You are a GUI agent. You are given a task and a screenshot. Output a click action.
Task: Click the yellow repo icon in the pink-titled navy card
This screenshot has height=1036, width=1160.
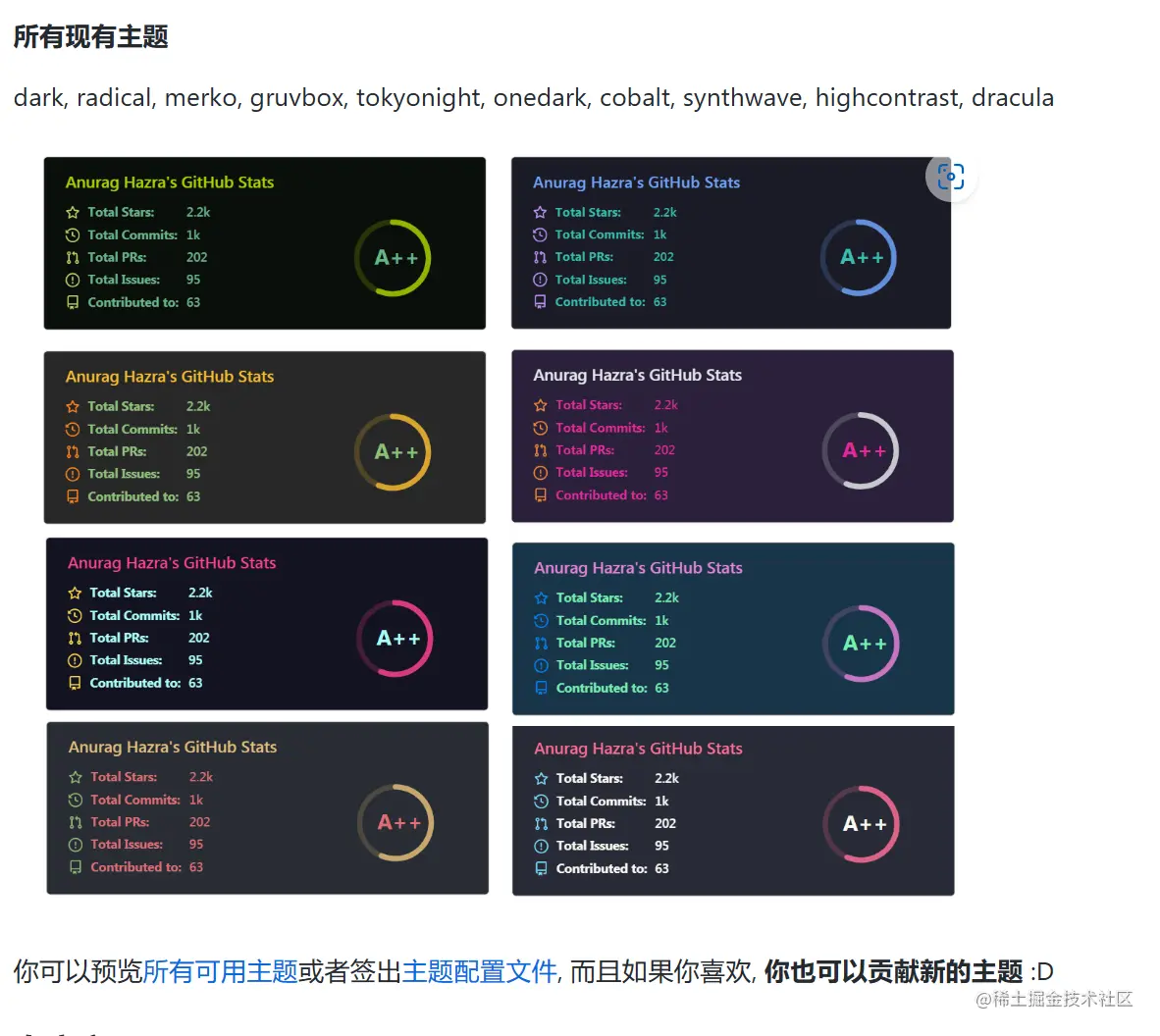click(x=75, y=683)
